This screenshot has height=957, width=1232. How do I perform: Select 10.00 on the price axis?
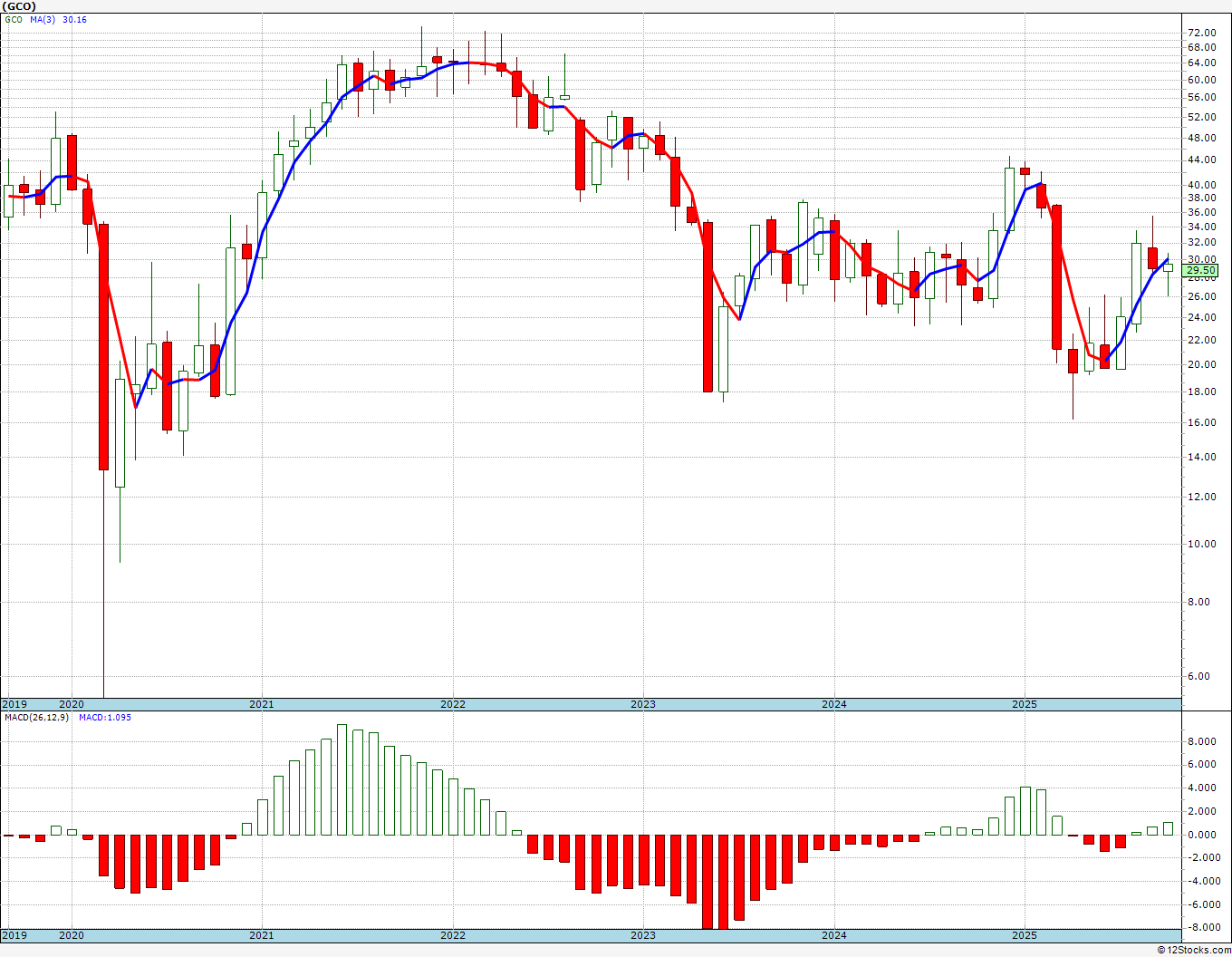[x=1202, y=544]
